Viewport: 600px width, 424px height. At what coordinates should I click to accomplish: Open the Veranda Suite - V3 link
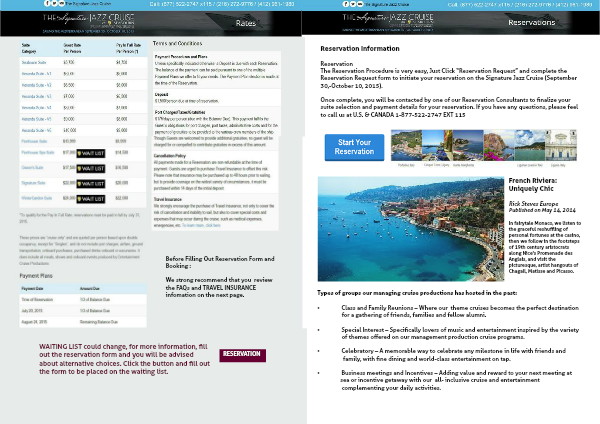click(x=36, y=96)
